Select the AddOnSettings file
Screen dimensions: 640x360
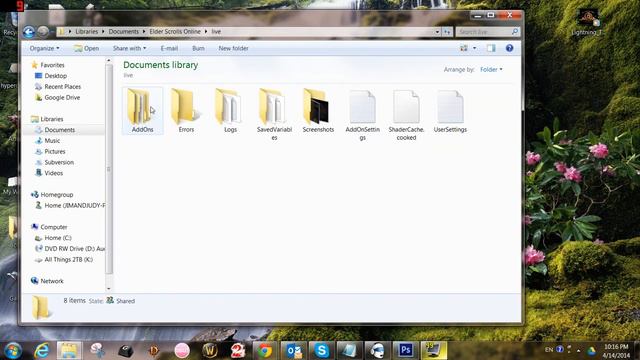click(362, 114)
